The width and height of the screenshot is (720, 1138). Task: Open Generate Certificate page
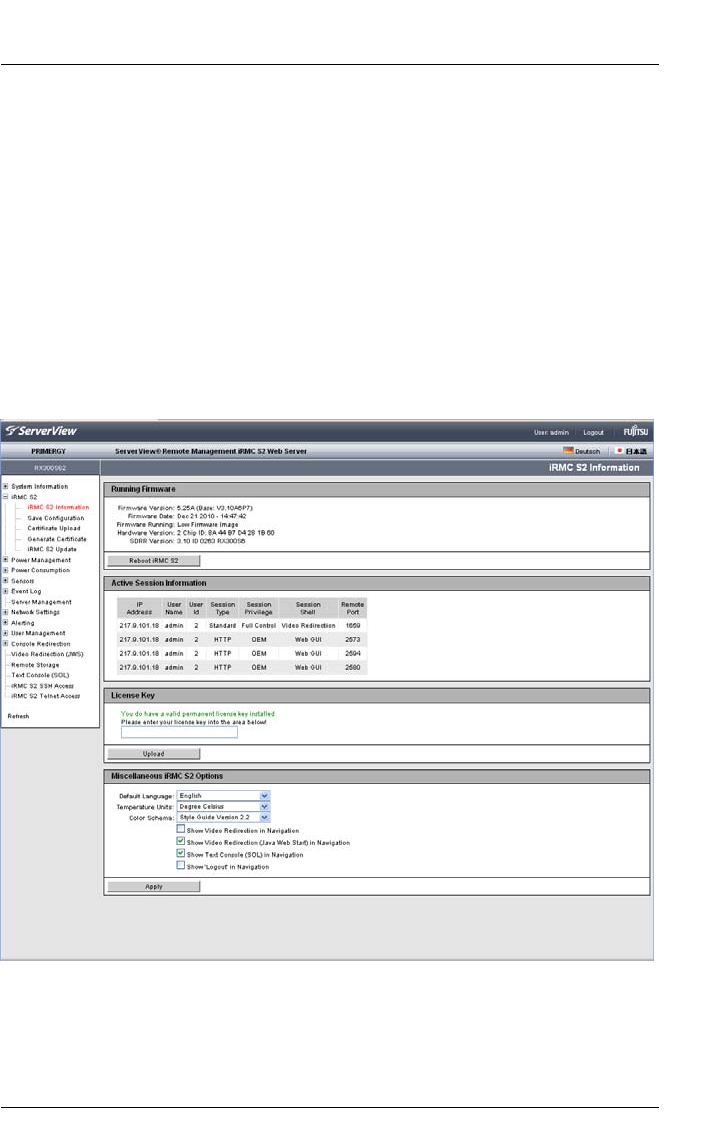click(x=57, y=539)
